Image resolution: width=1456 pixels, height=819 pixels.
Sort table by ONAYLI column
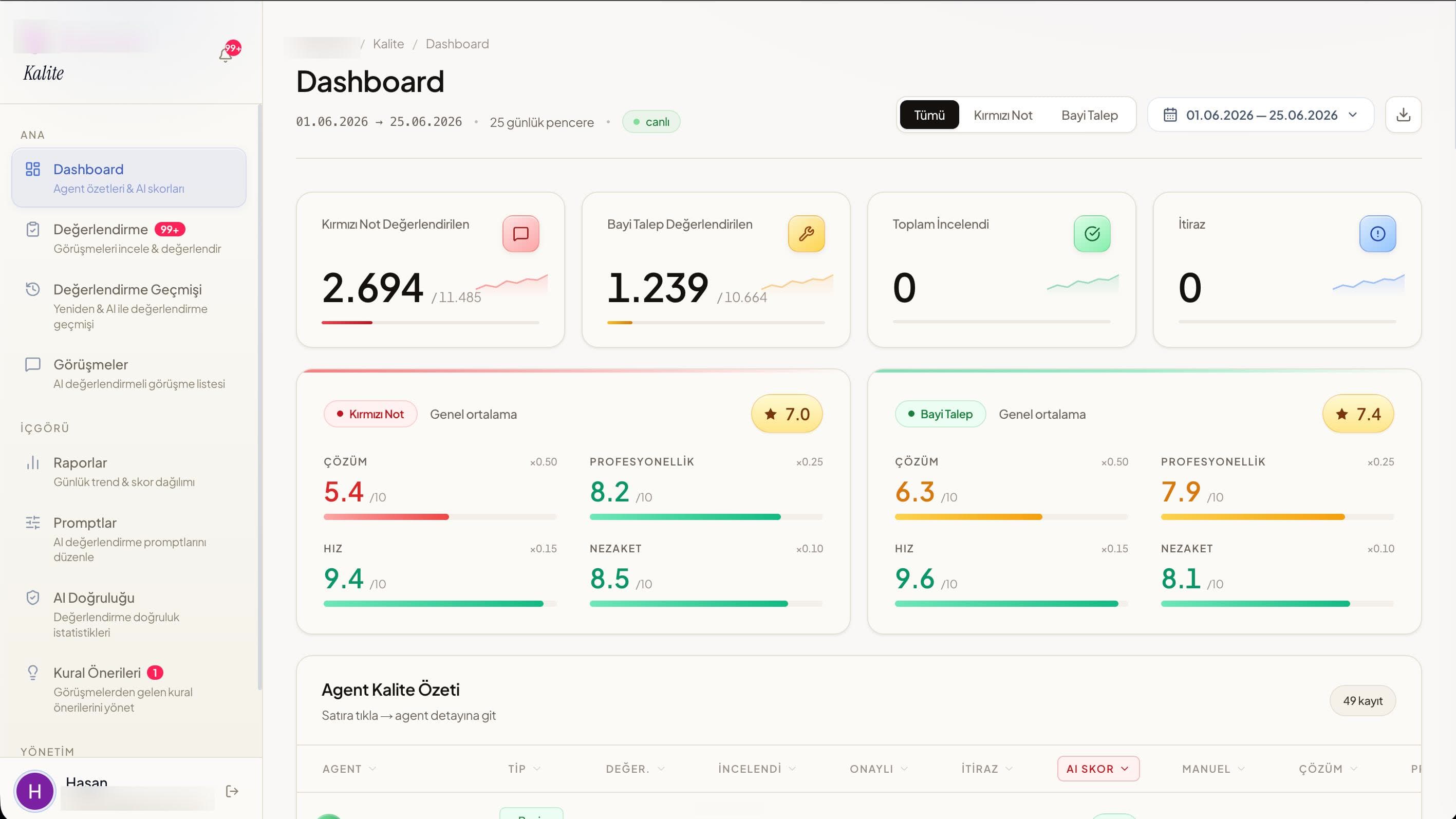pyautogui.click(x=879, y=769)
